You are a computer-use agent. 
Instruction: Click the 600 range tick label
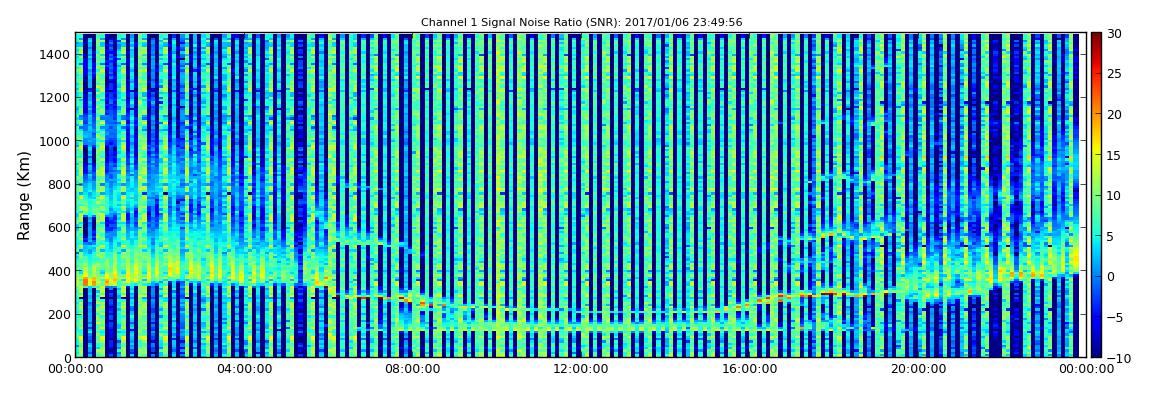coord(59,227)
